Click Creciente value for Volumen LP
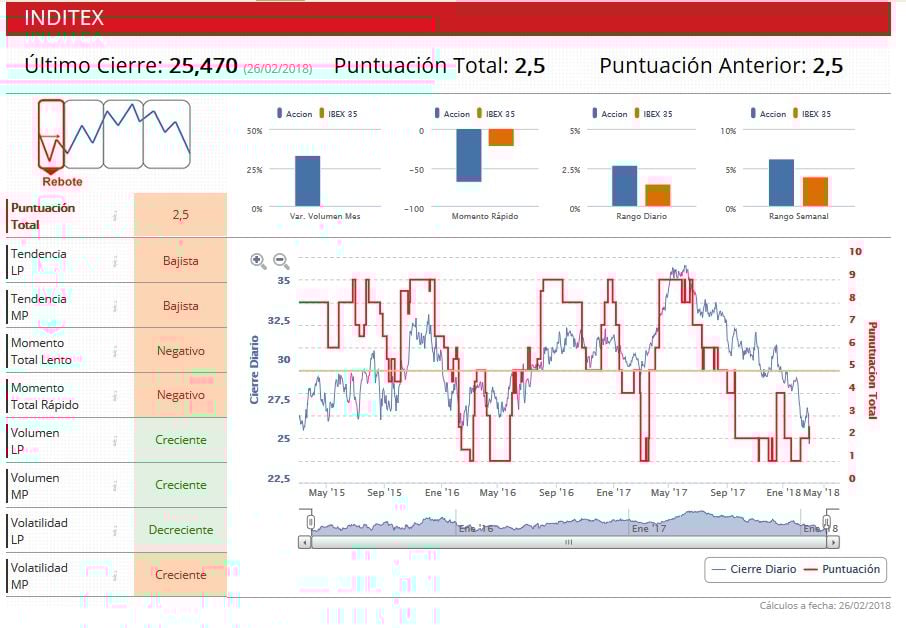The height and width of the screenshot is (628, 906). click(x=180, y=440)
